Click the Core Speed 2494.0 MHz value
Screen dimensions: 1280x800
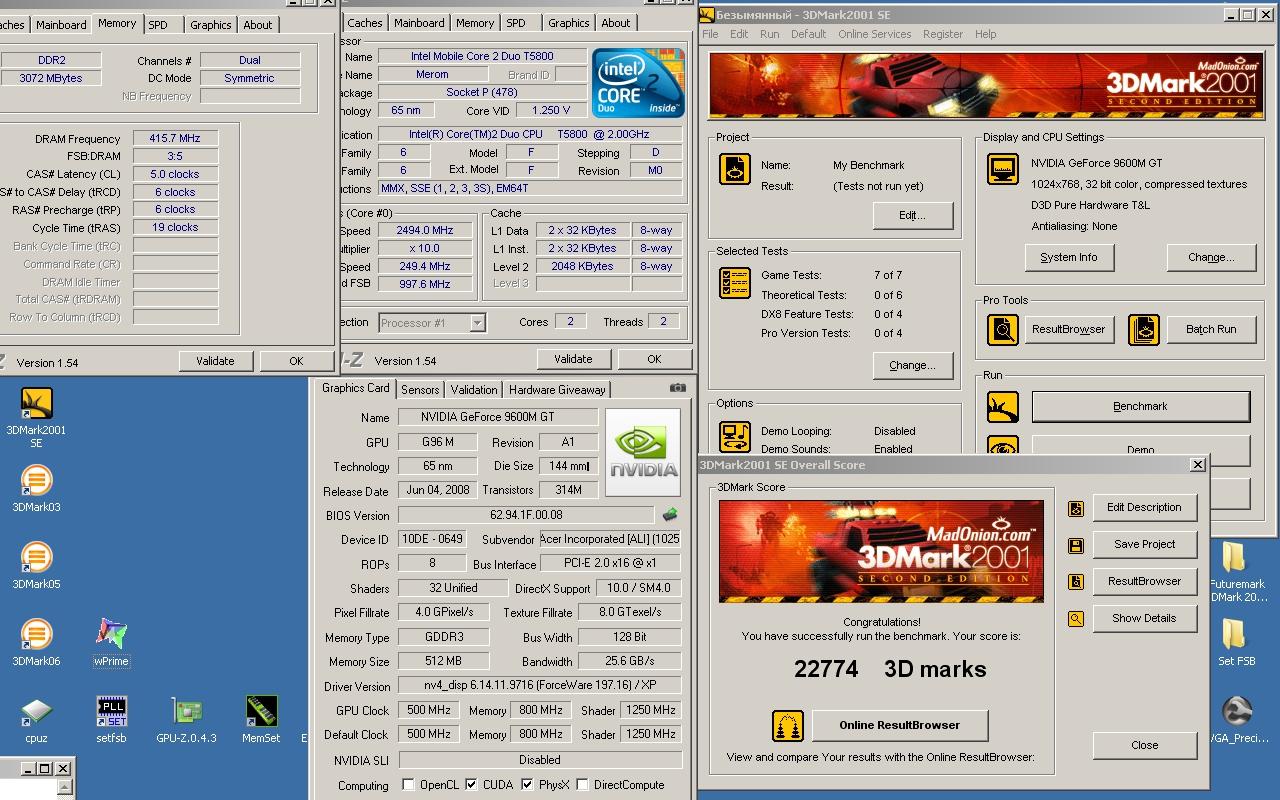pyautogui.click(x=424, y=230)
